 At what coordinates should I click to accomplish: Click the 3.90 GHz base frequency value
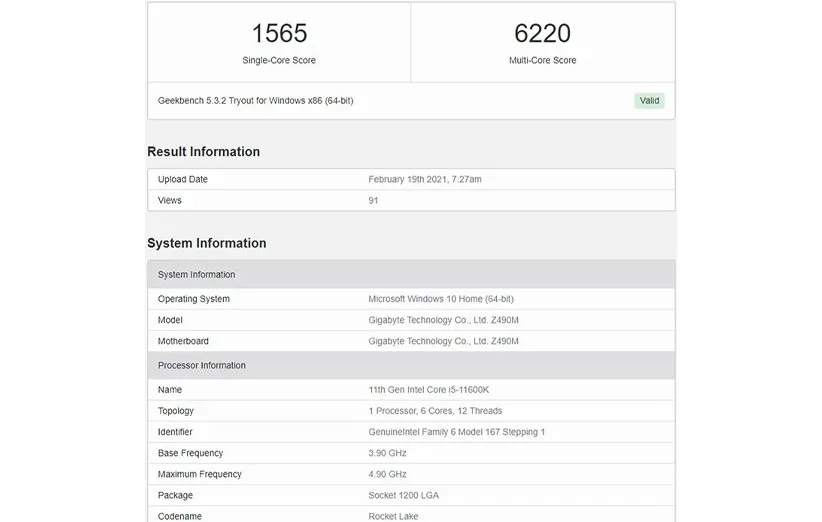(x=390, y=453)
